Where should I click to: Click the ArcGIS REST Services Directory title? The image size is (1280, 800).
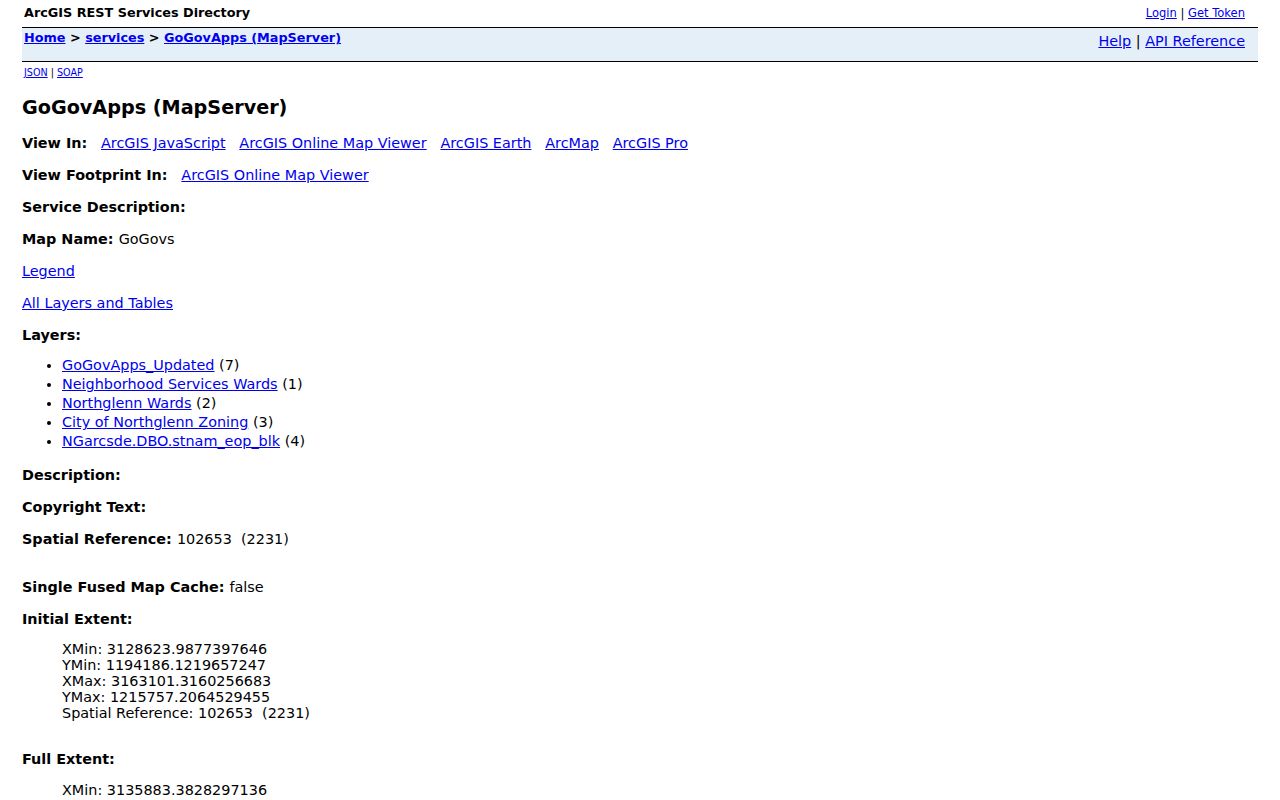137,13
